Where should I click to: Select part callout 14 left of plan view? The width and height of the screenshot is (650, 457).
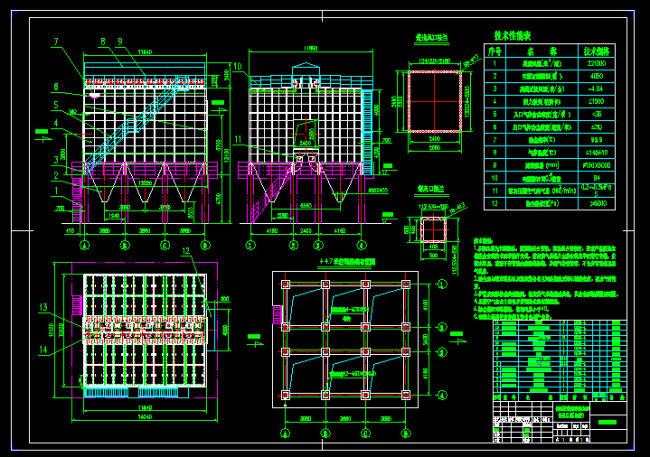click(x=43, y=350)
